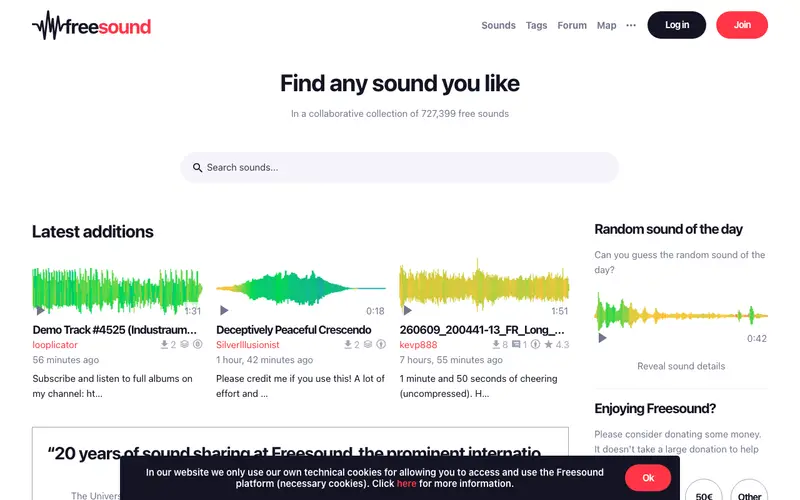This screenshot has width=800, height=500.
Task: Open the Sounds menu item
Action: point(498,25)
